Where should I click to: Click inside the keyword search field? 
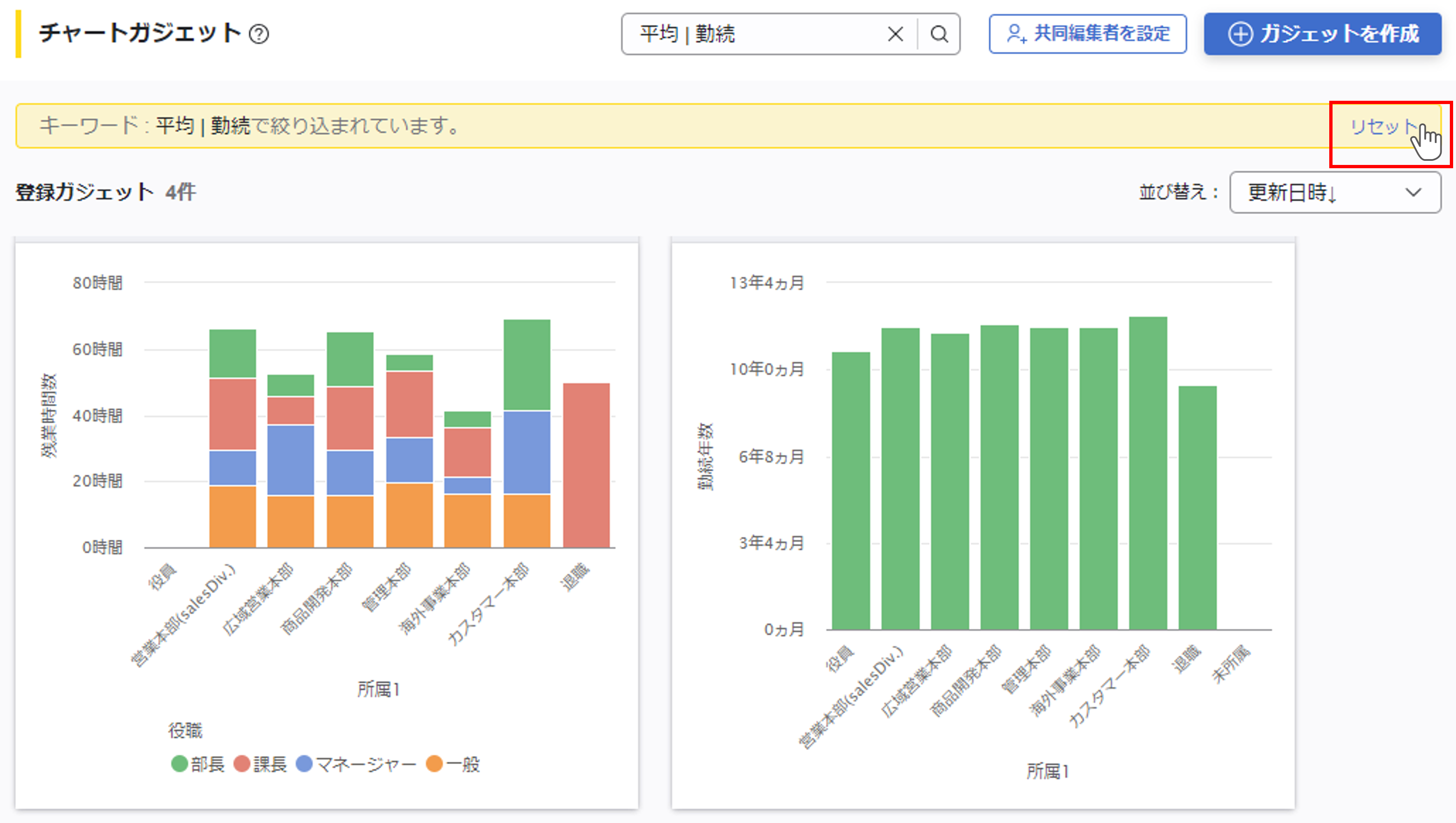pyautogui.click(x=758, y=34)
